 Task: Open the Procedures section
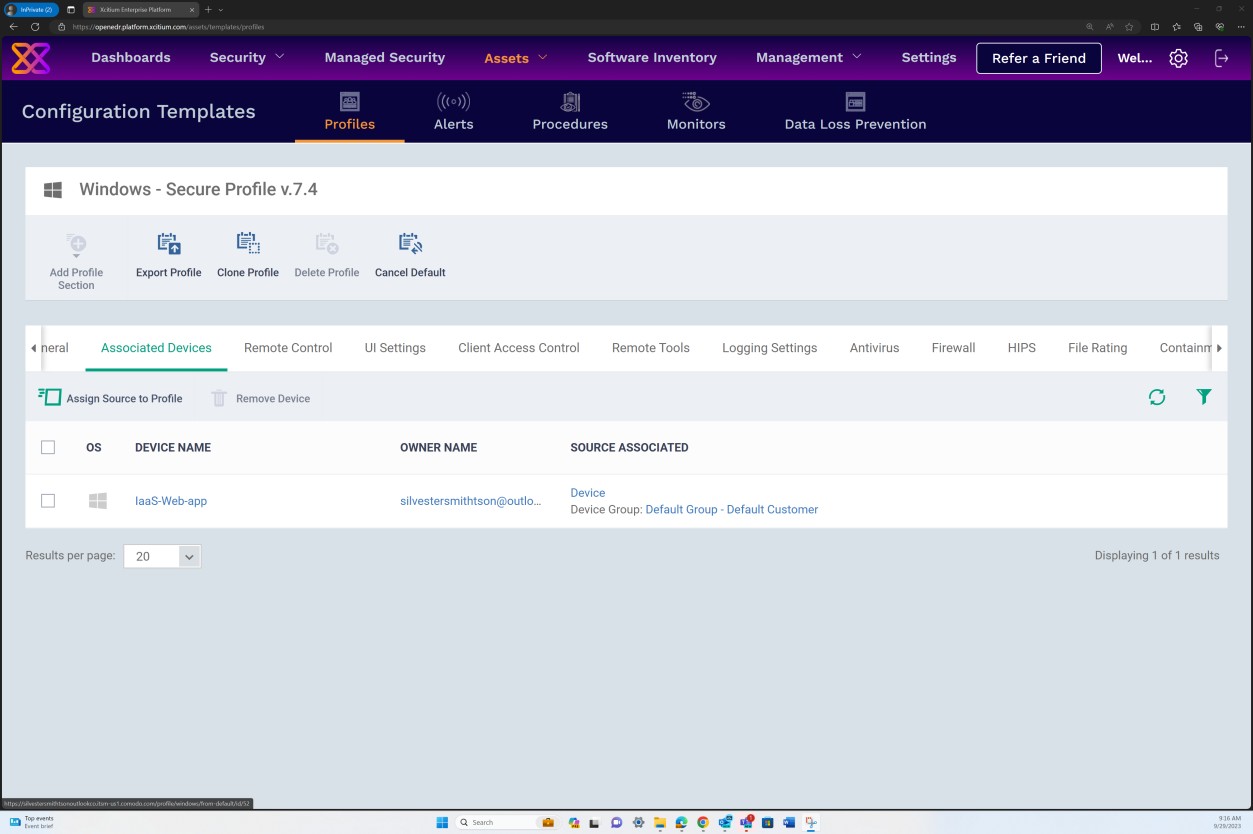coord(570,112)
